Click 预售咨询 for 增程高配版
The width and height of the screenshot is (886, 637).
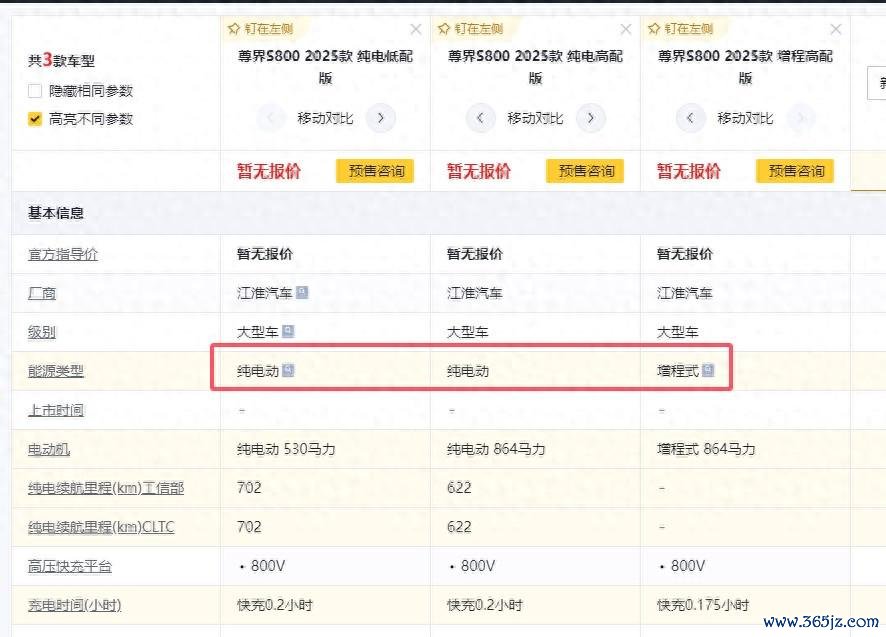click(x=796, y=171)
